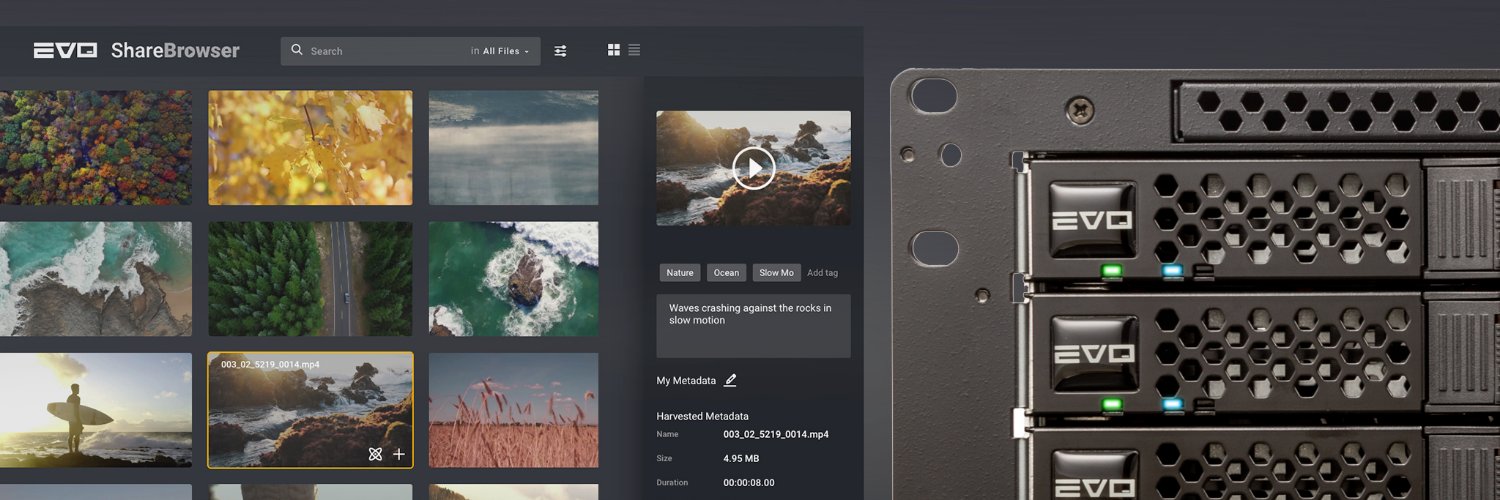The width and height of the screenshot is (1500, 500).
Task: Click the ShareBrowser title text
Action: click(x=175, y=50)
